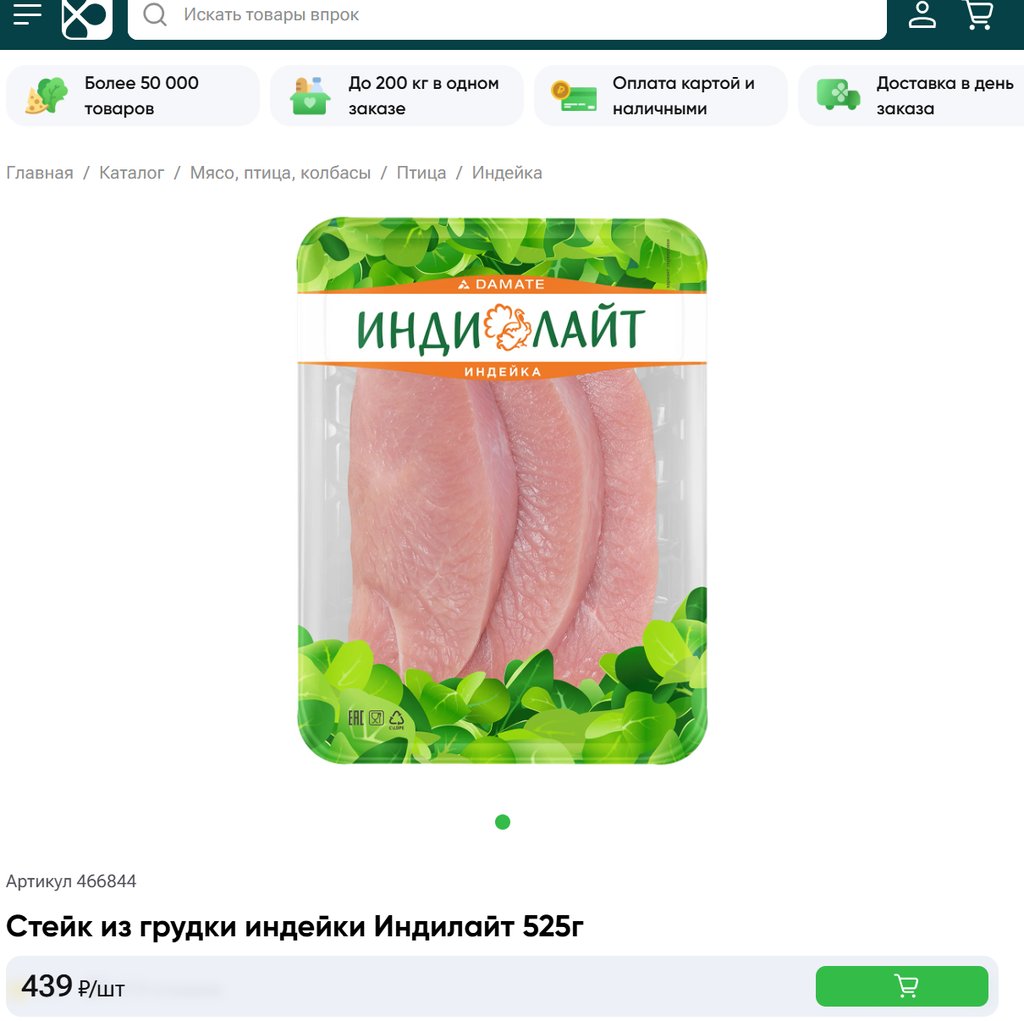Open 'Мясо, птица, колбасы' breadcrumb
The image size is (1024, 1021).
pos(280,173)
